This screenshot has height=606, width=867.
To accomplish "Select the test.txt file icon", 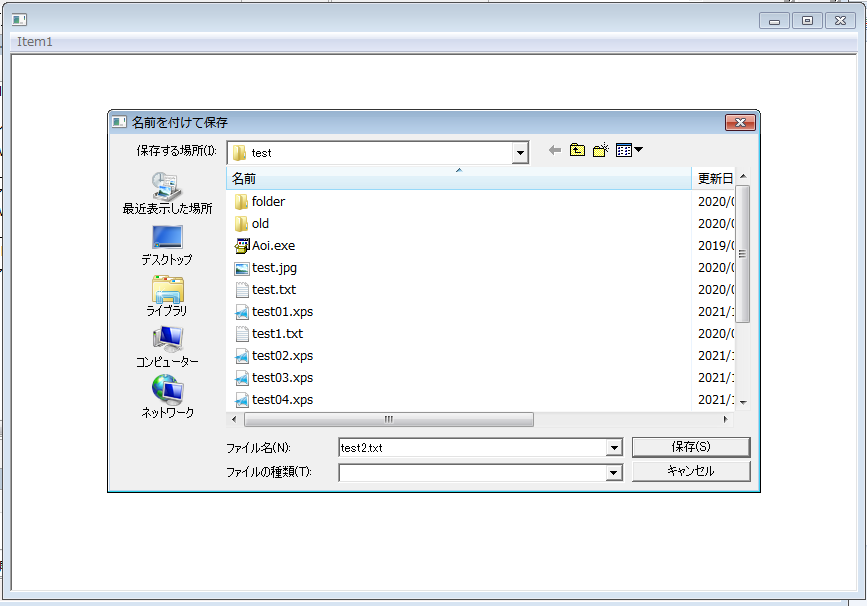I will [242, 290].
